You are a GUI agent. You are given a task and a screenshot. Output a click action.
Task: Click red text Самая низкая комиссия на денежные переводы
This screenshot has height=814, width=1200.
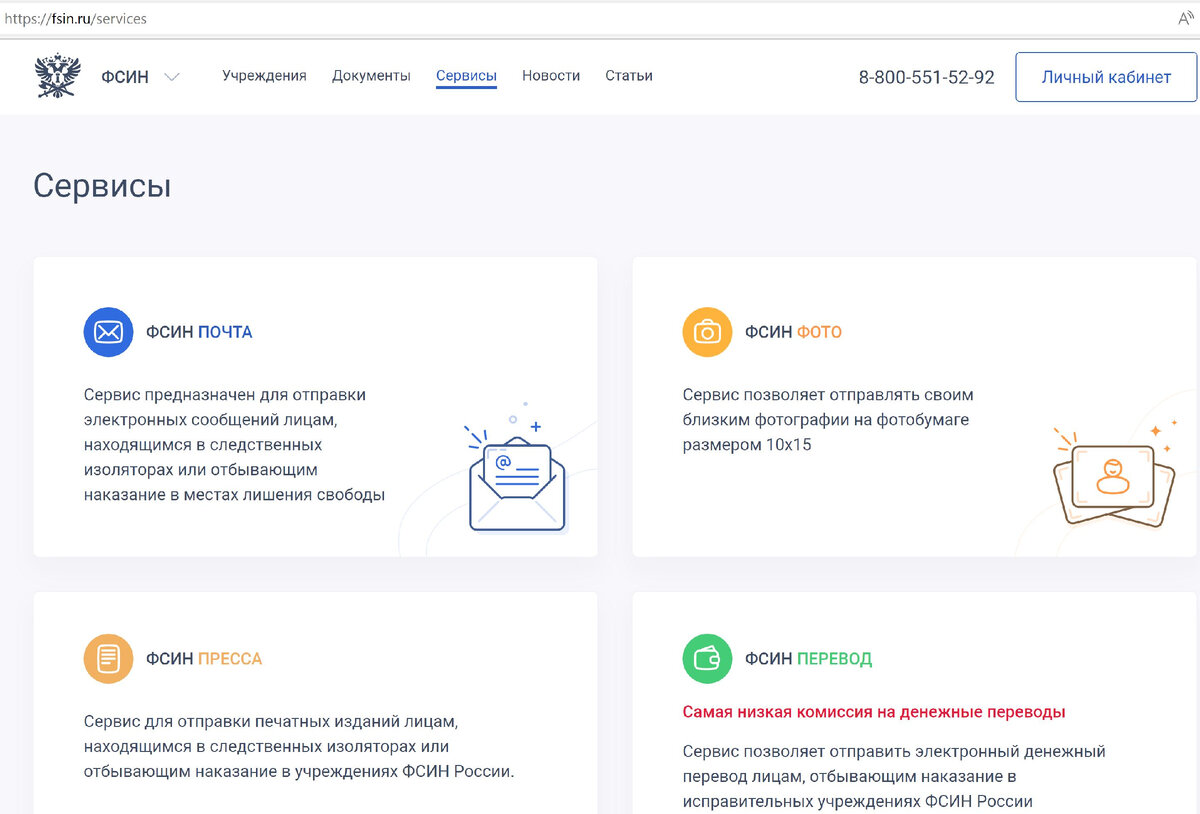point(874,712)
